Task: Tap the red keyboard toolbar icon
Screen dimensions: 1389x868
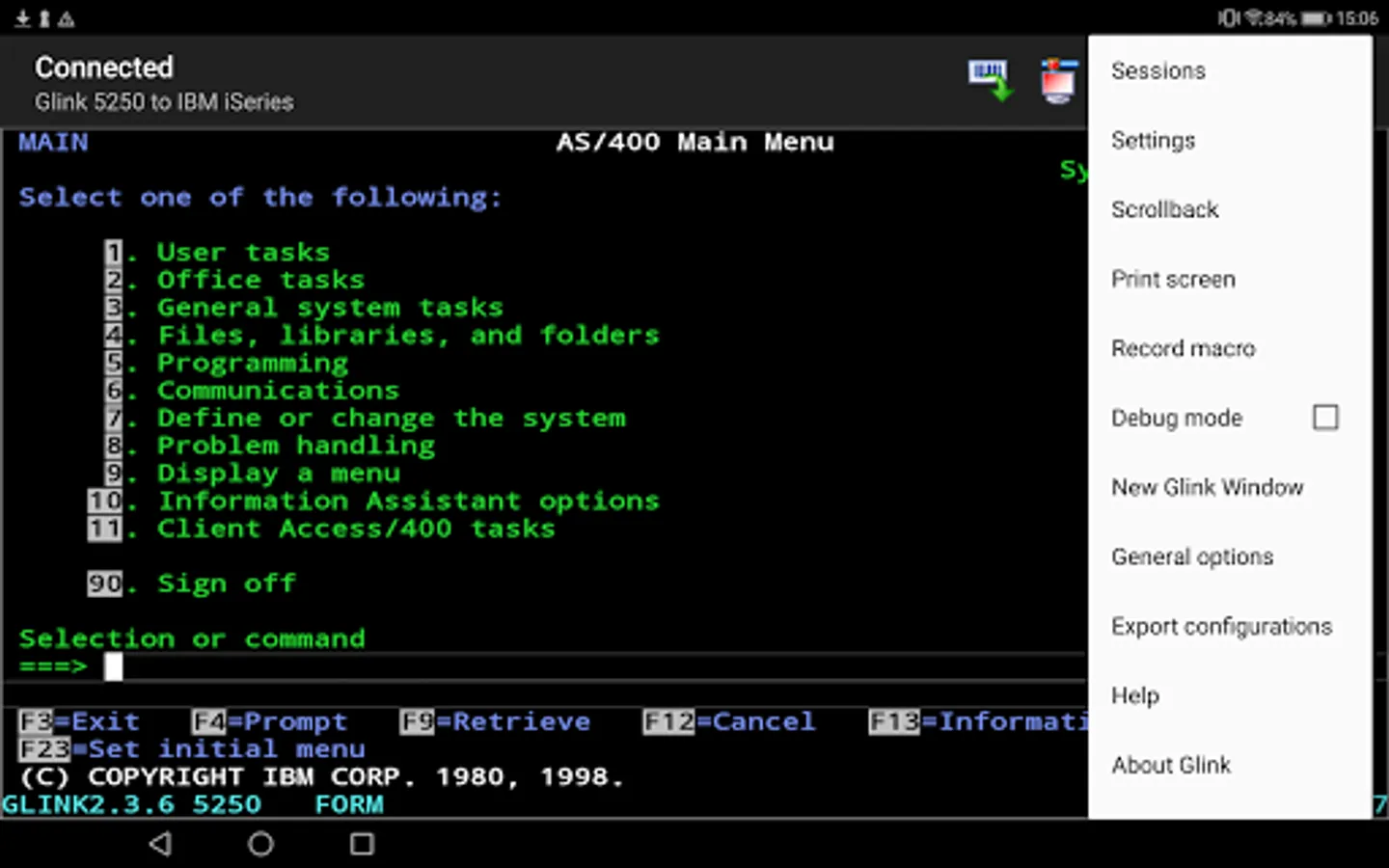Action: pyautogui.click(x=1058, y=81)
